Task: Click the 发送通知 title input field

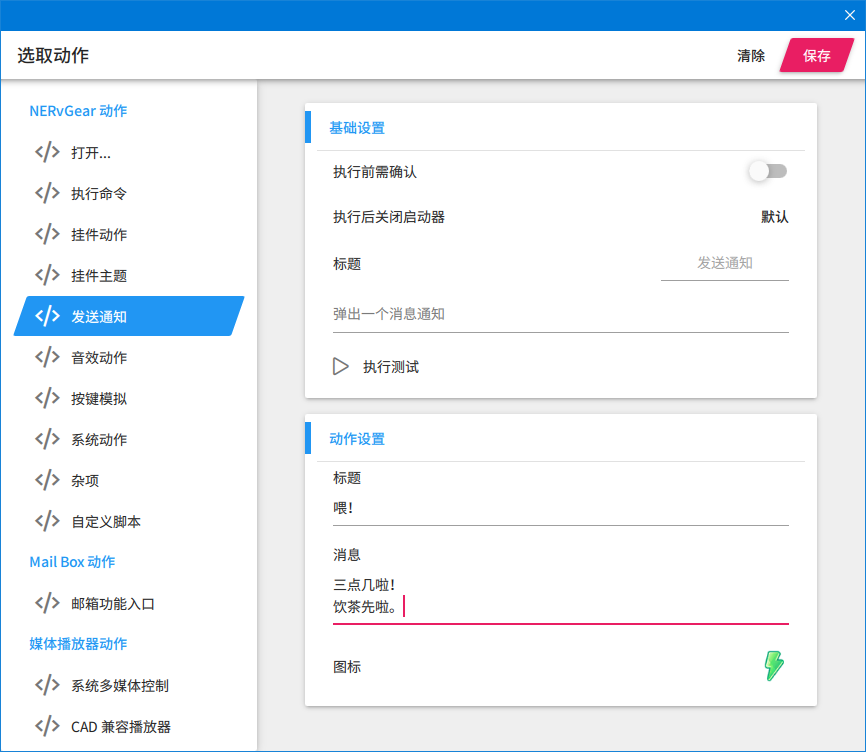Action: coord(725,264)
